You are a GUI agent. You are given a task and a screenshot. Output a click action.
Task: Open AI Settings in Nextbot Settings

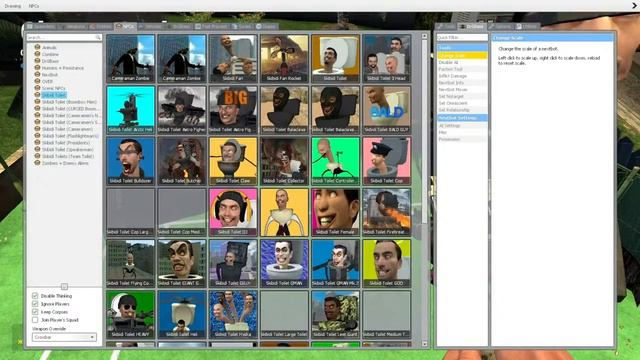tap(462, 126)
